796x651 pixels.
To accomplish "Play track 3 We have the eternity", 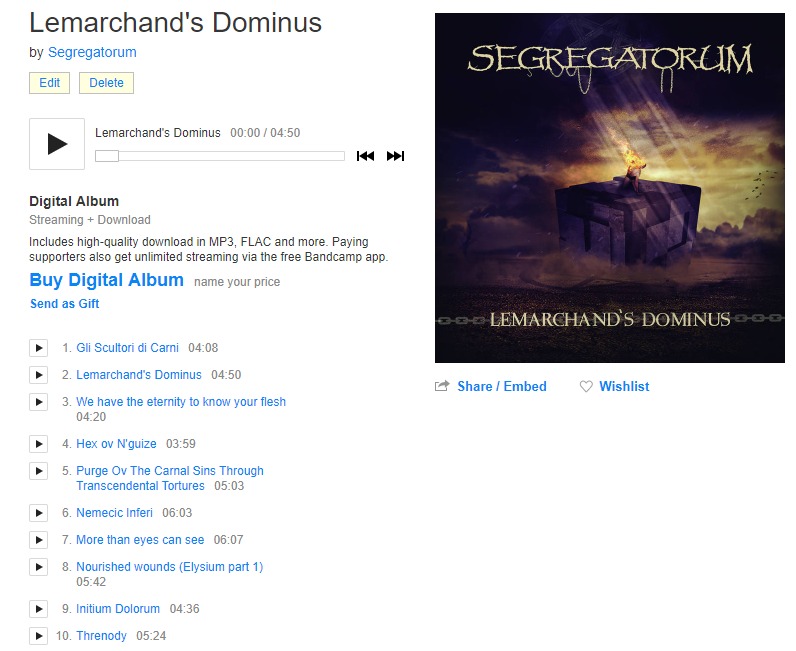I will 39,402.
